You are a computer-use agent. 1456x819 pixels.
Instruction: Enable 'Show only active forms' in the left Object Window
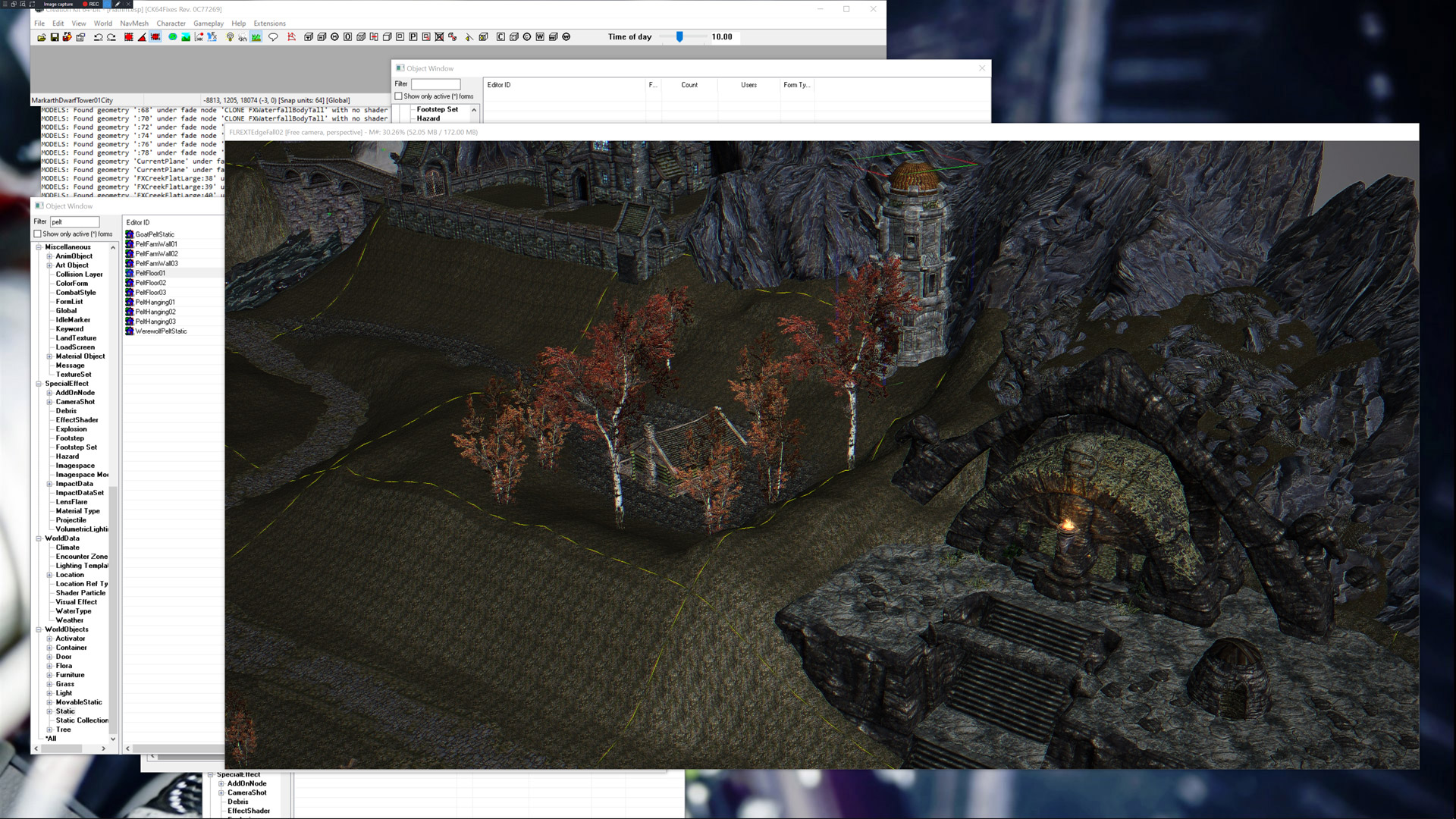point(37,234)
